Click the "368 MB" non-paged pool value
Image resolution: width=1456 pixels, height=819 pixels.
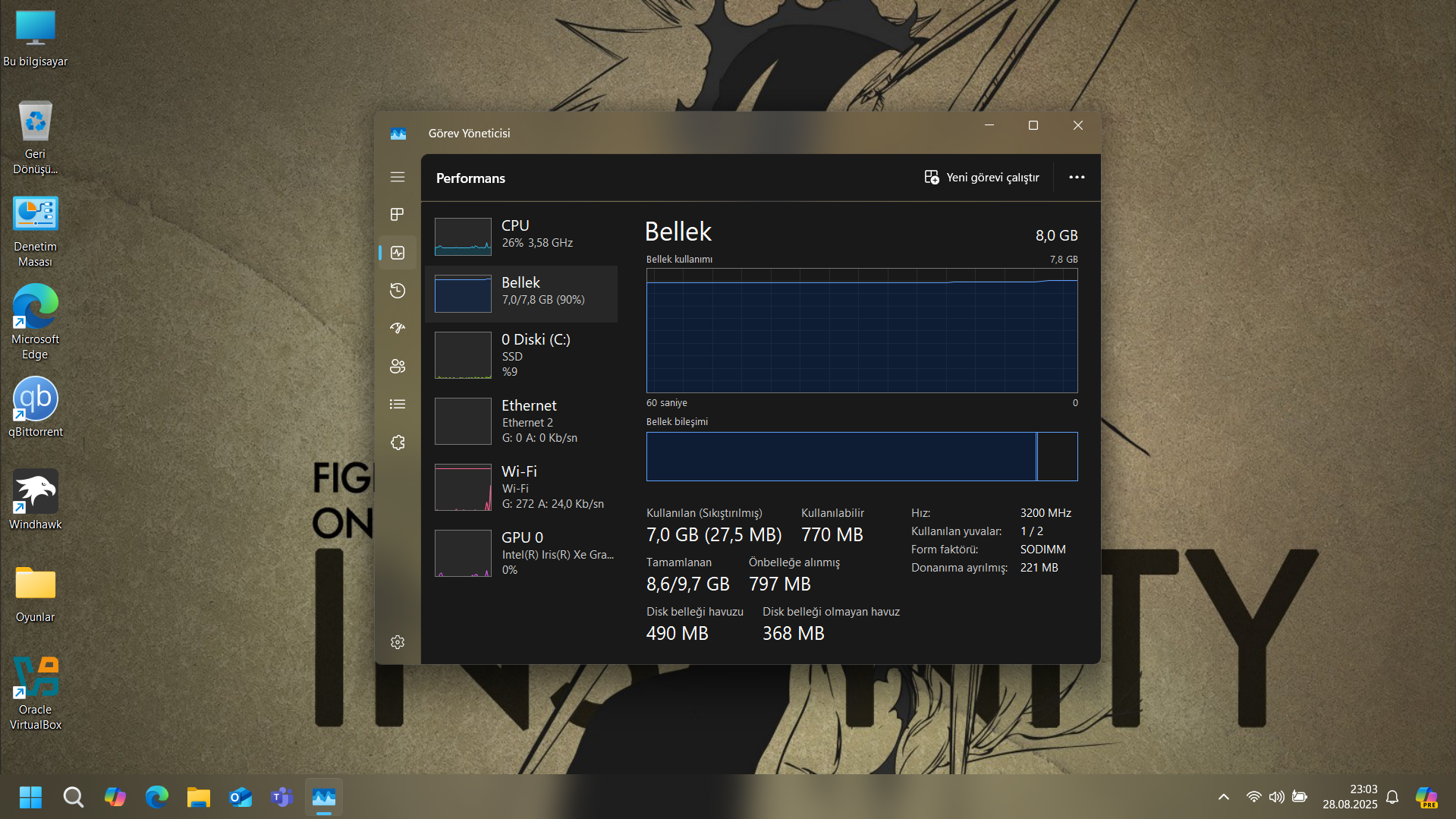pyautogui.click(x=794, y=634)
